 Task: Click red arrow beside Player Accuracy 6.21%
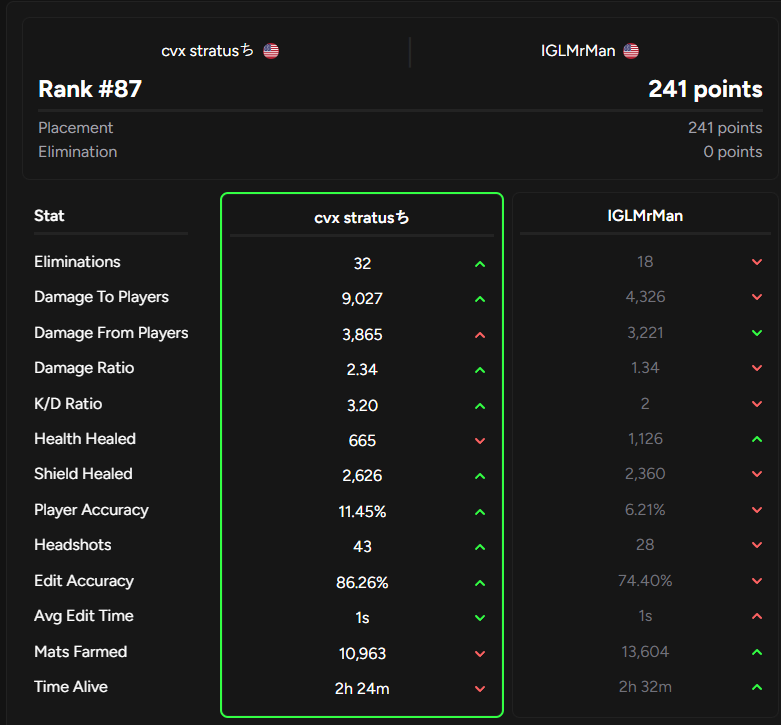(x=757, y=510)
